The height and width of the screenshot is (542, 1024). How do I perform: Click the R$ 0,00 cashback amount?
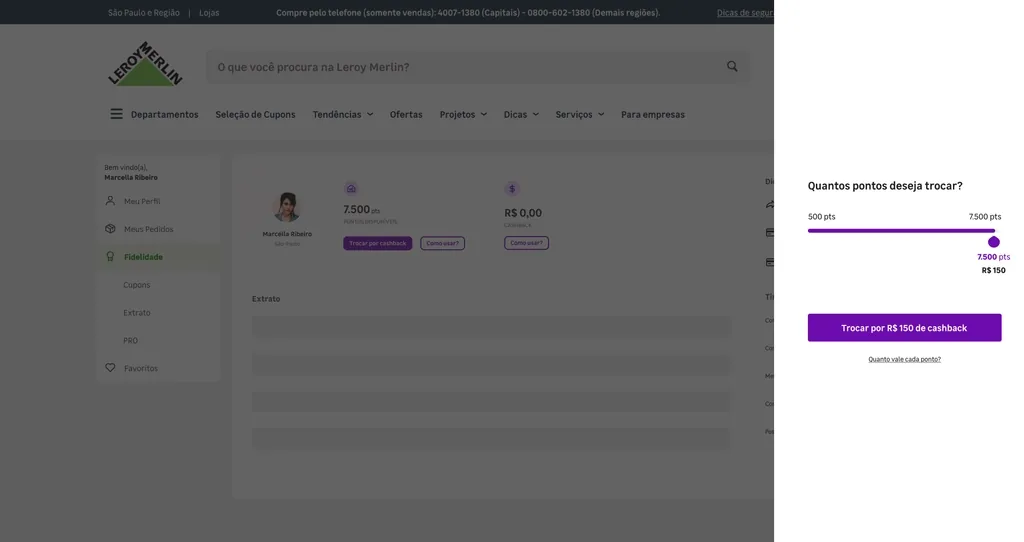[523, 213]
